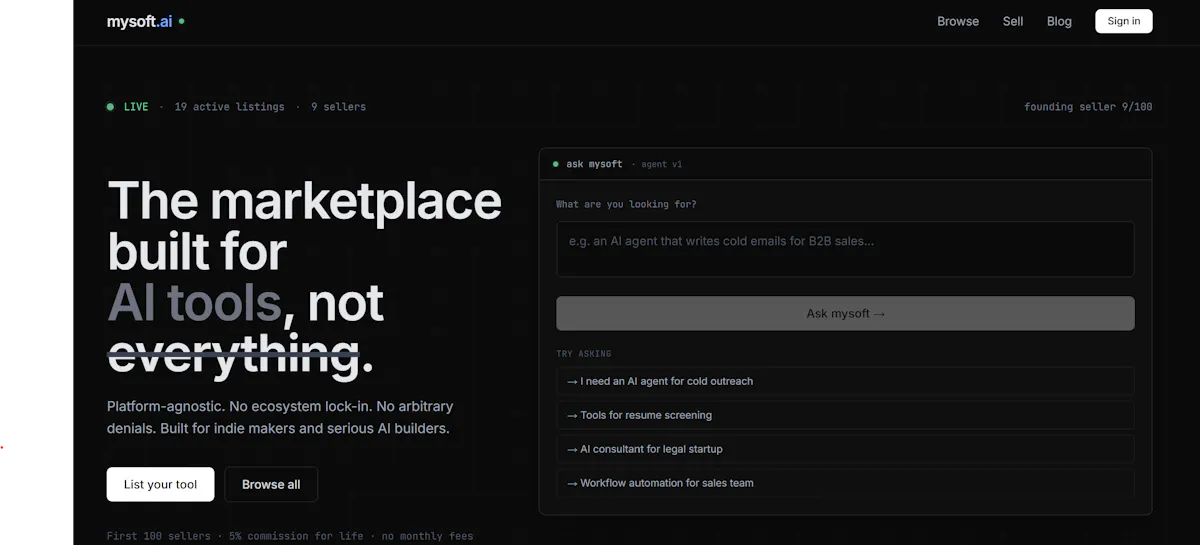Click the '19 active listings' text
Image resolution: width=1200 pixels, height=545 pixels.
229,107
